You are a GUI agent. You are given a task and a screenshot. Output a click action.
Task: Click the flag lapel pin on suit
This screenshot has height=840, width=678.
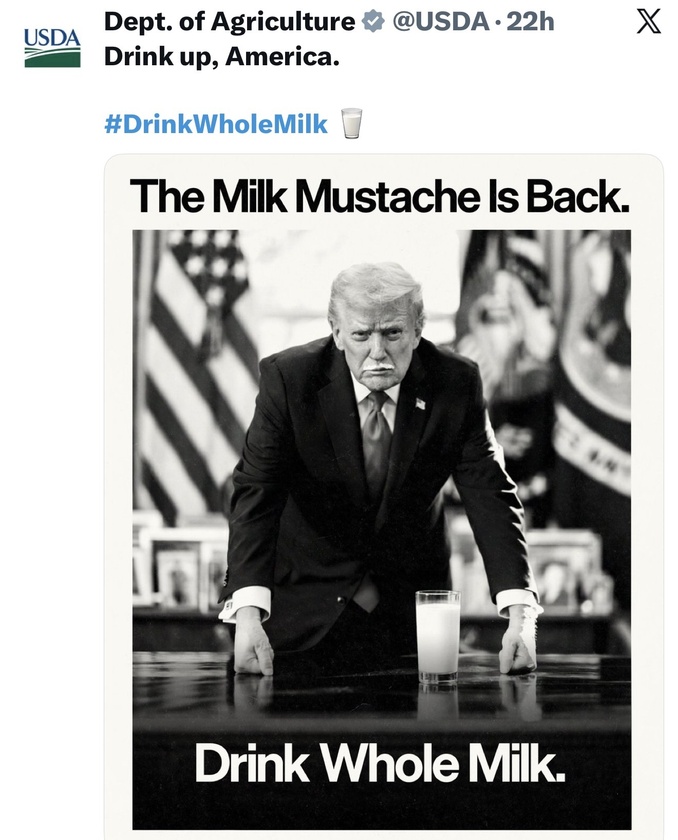[x=420, y=403]
